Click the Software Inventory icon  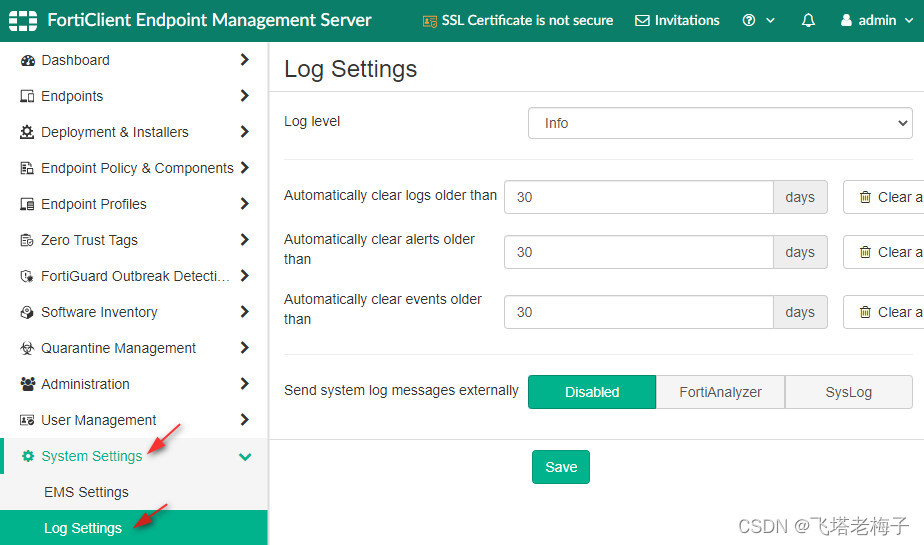(x=27, y=312)
